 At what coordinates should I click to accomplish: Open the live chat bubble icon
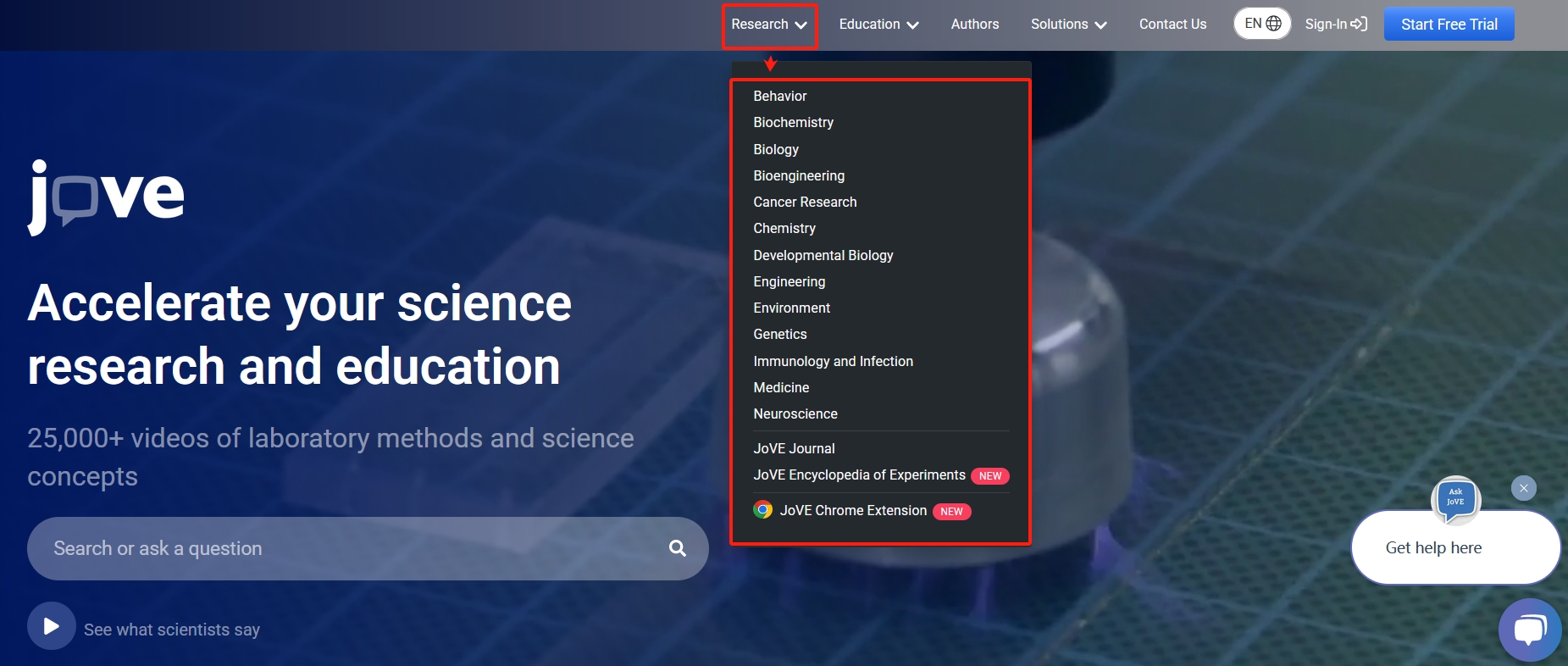click(x=1529, y=630)
